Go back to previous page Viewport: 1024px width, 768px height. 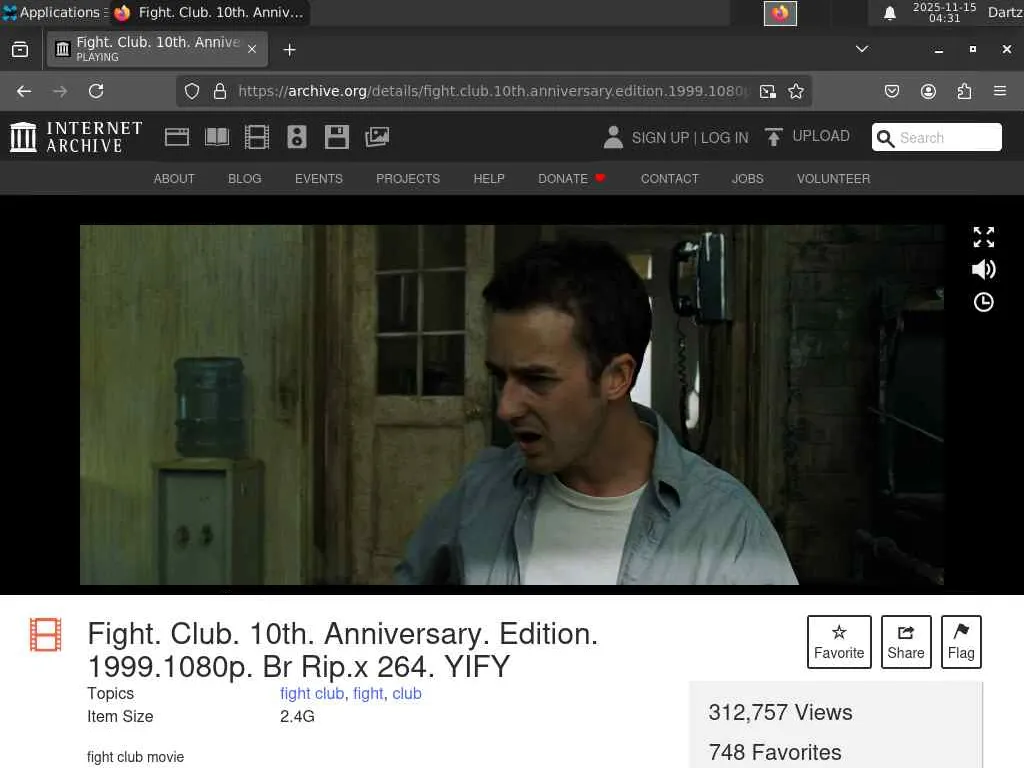(x=24, y=91)
